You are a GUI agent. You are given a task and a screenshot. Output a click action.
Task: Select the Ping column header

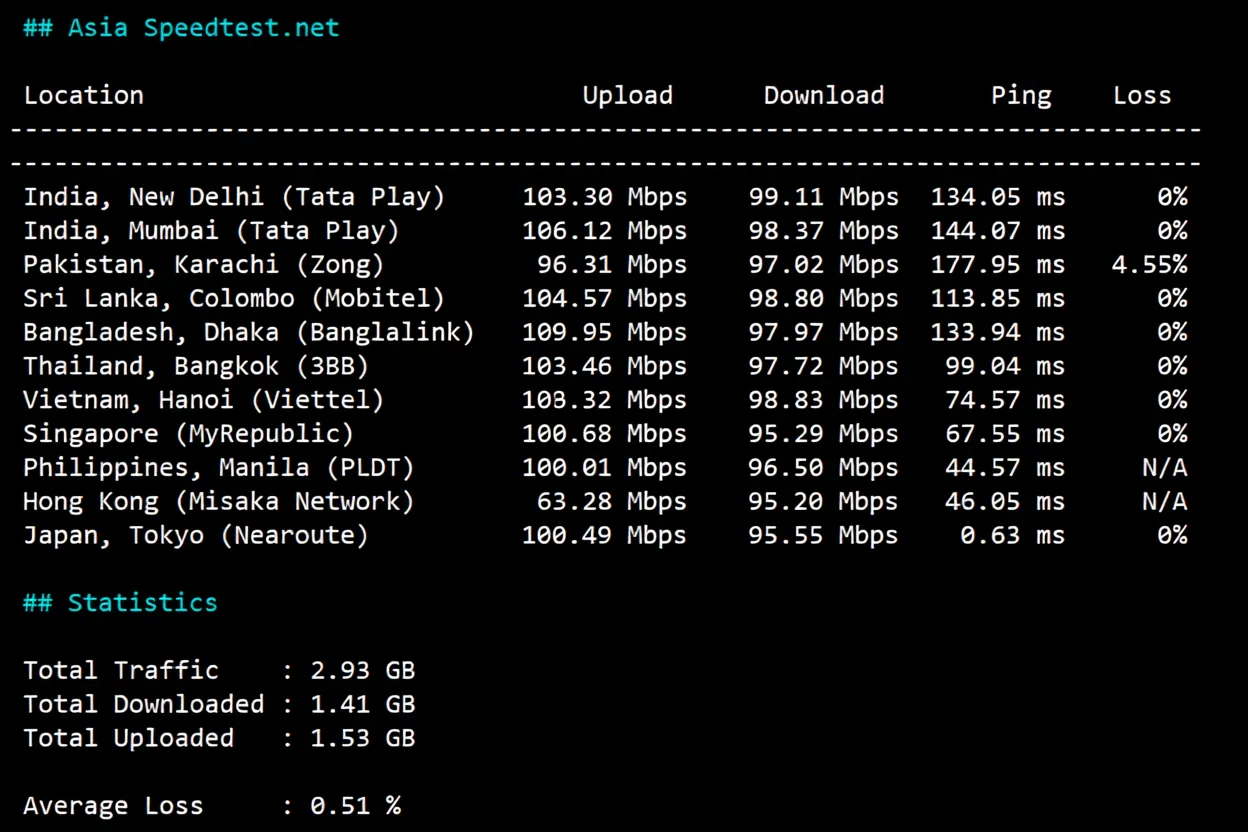(x=1021, y=95)
